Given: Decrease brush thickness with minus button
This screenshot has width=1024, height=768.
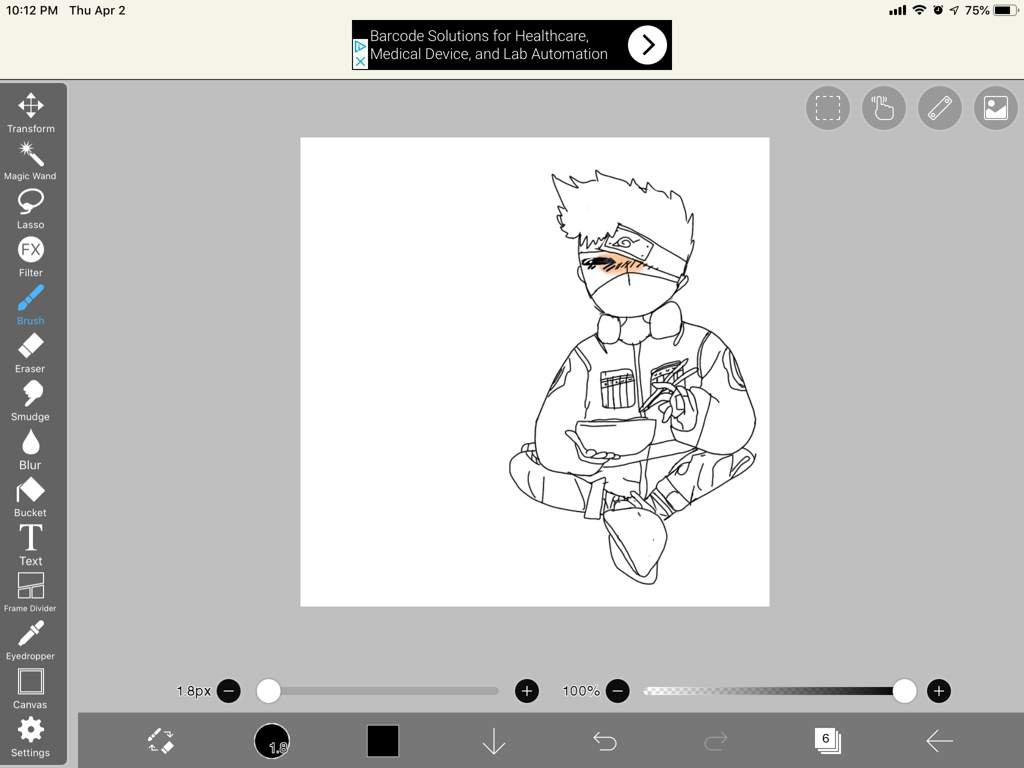Looking at the screenshot, I should click(x=229, y=691).
